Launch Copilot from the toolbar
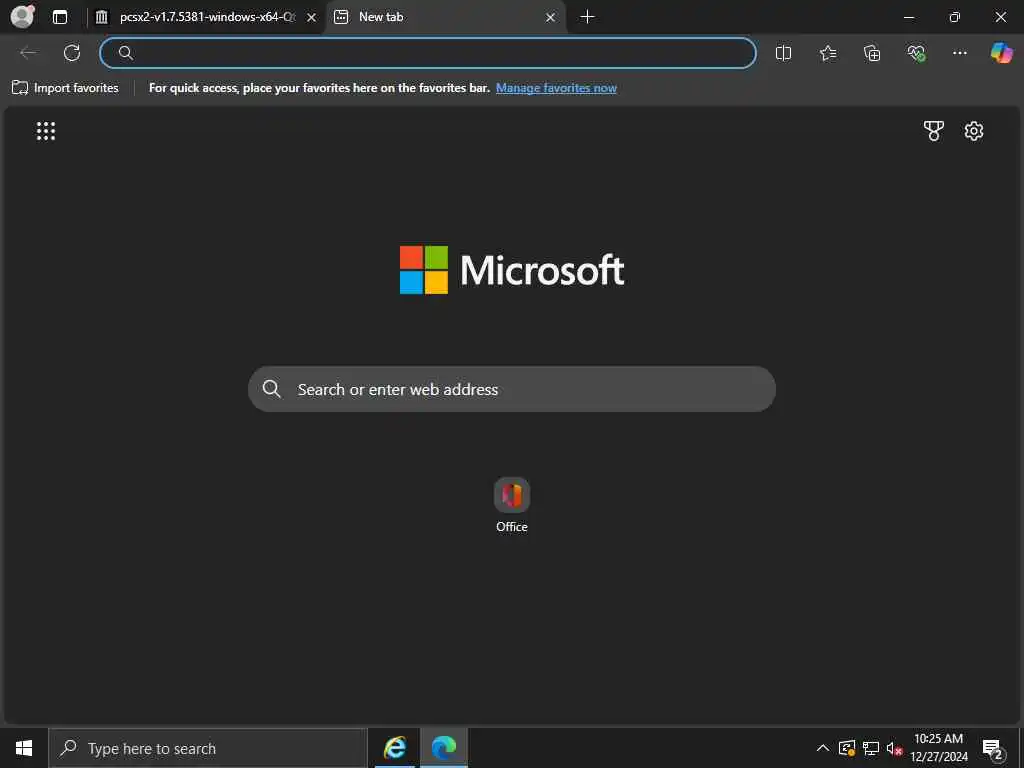The width and height of the screenshot is (1024, 768). pos(1001,53)
